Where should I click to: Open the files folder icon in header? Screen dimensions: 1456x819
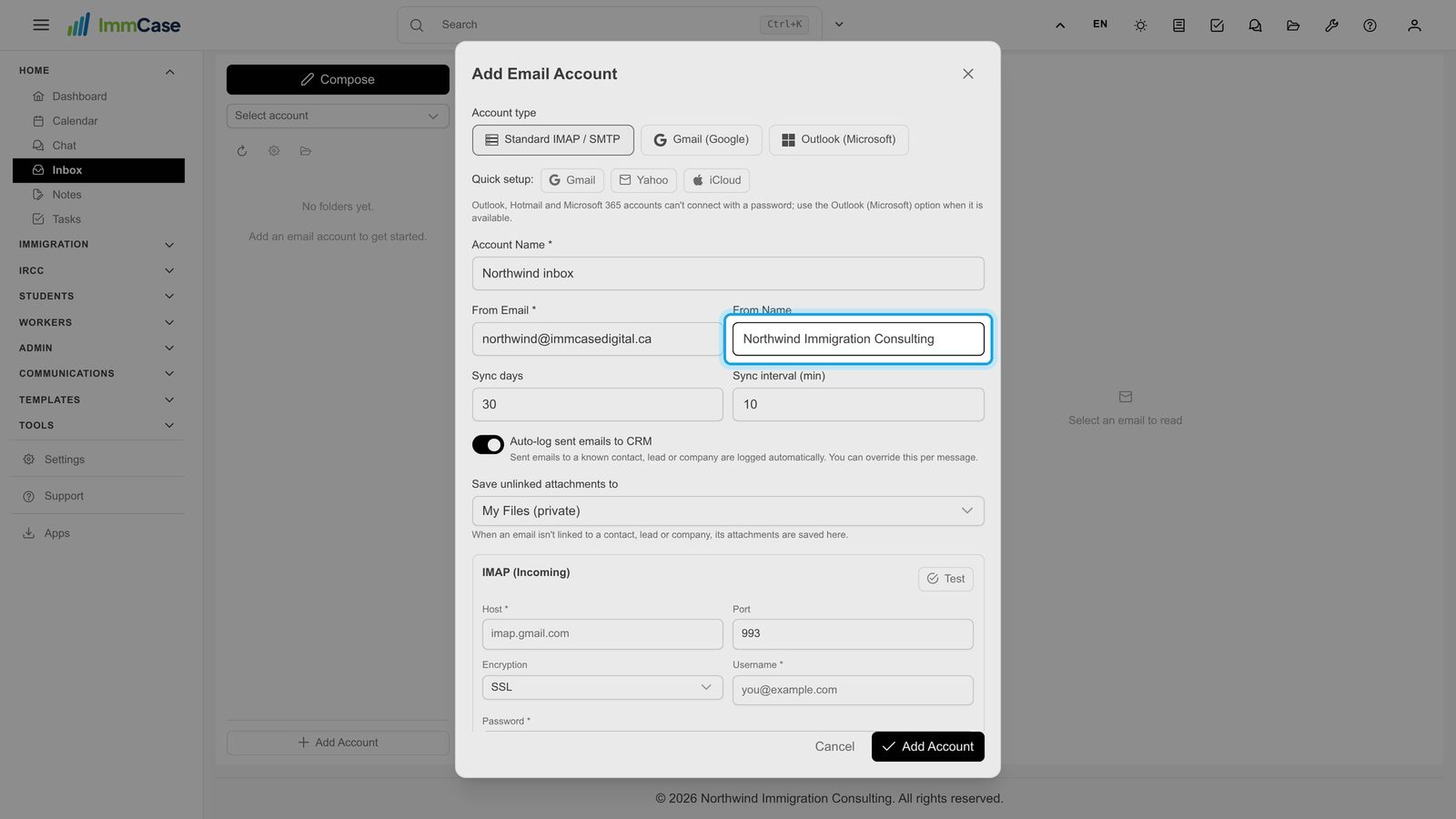(x=1293, y=25)
